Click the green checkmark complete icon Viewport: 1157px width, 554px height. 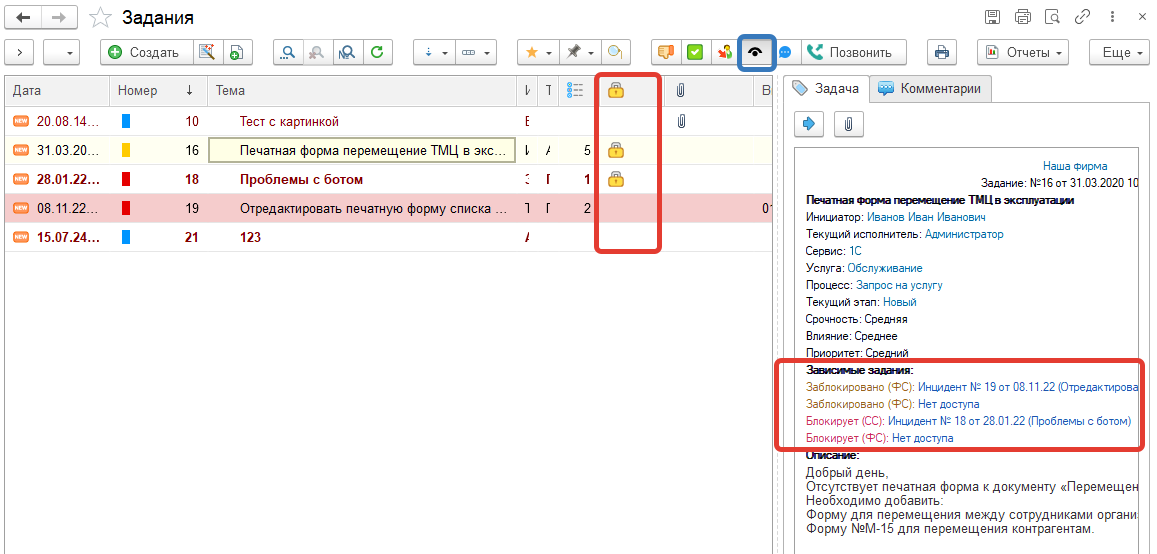point(694,53)
